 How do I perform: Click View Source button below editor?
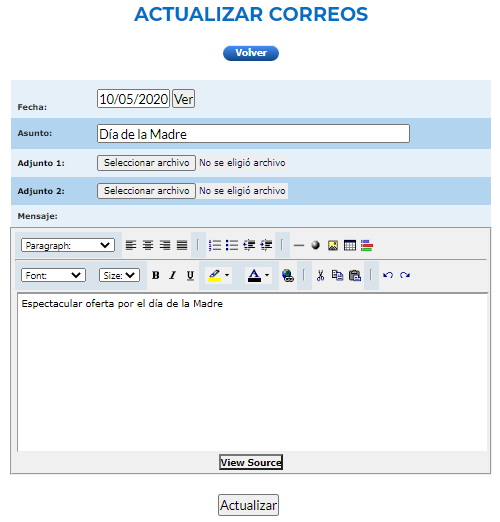click(251, 462)
